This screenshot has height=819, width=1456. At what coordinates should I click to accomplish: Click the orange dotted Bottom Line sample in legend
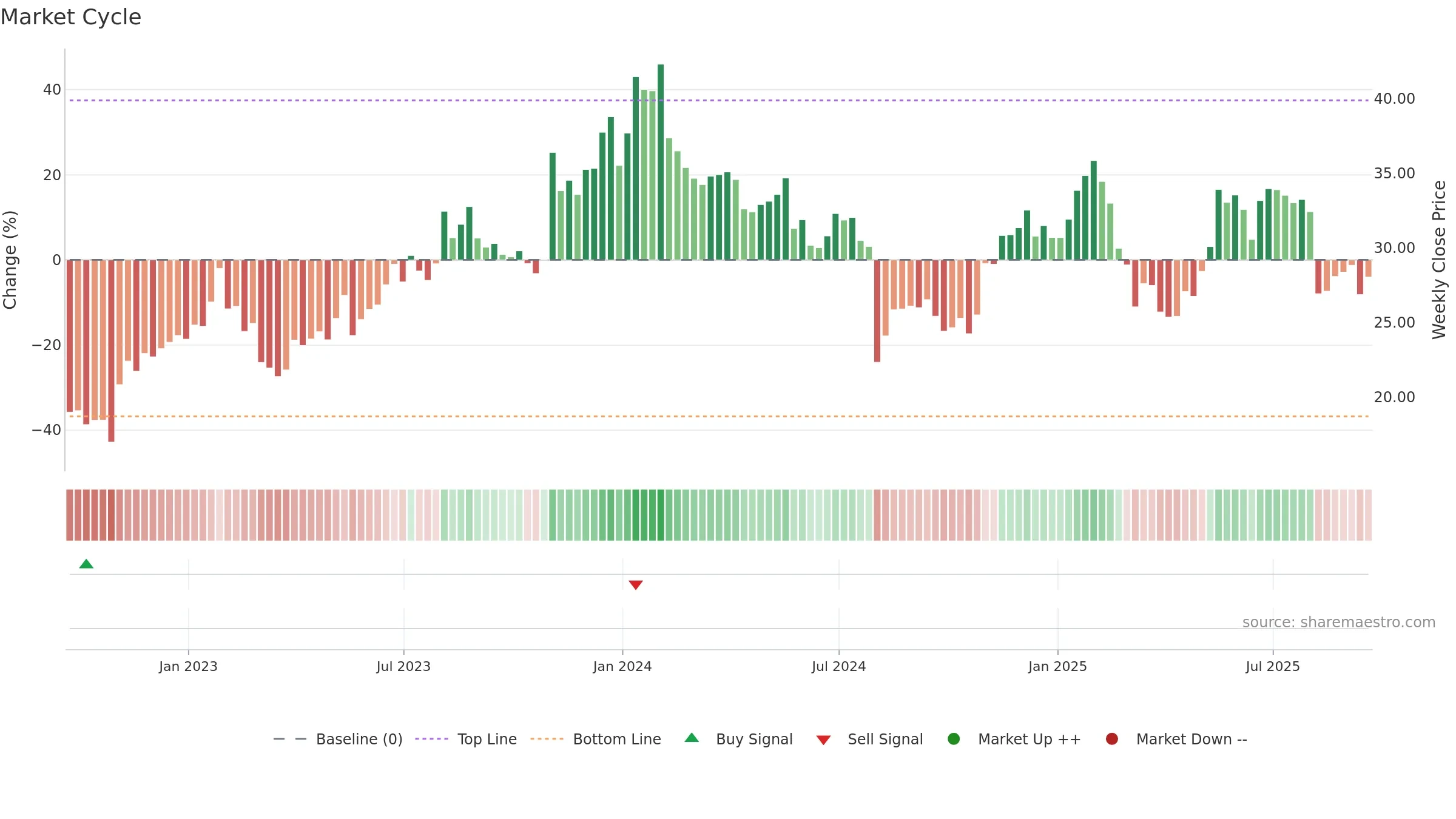point(547,739)
